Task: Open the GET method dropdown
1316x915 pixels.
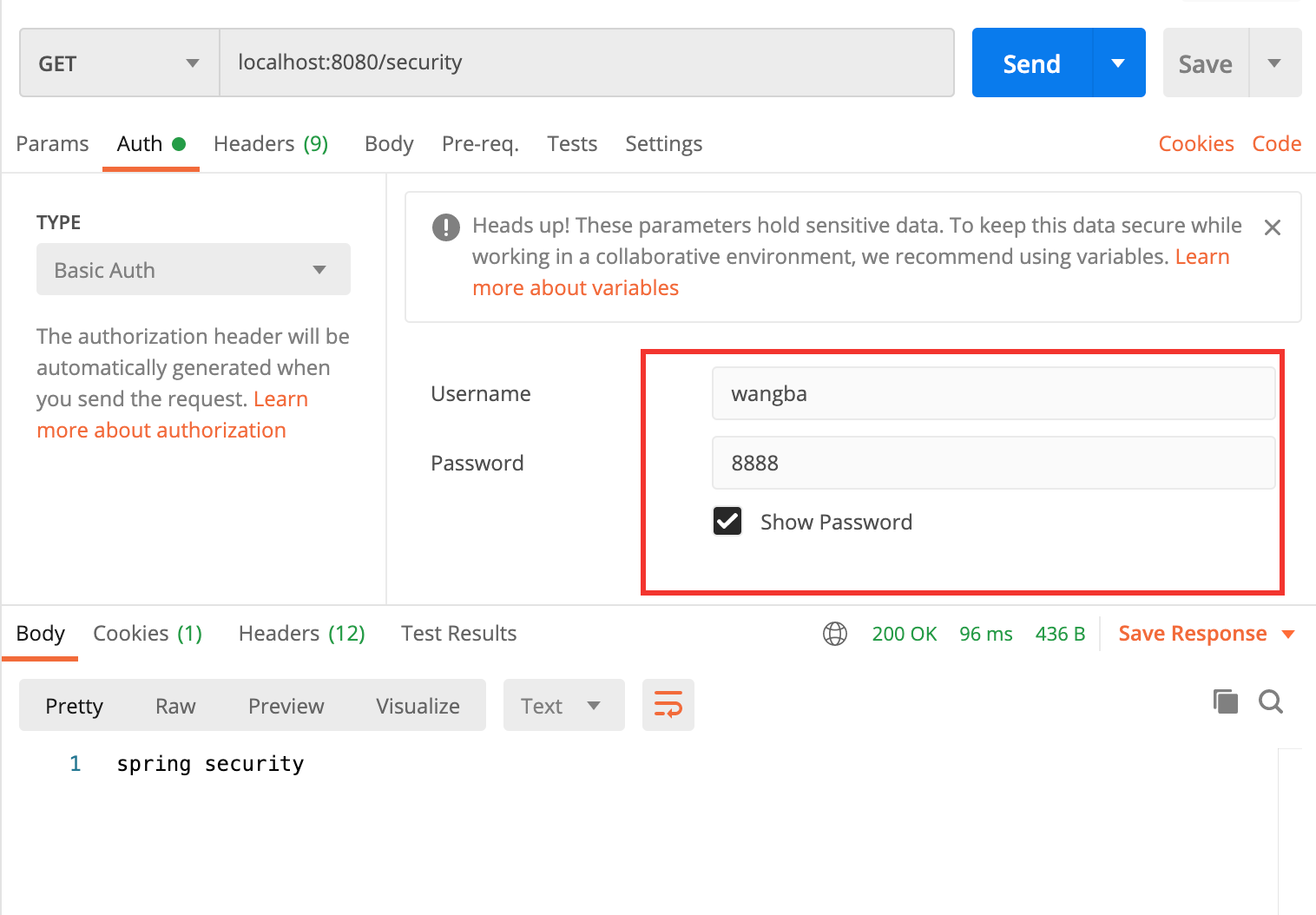Action: [x=119, y=63]
